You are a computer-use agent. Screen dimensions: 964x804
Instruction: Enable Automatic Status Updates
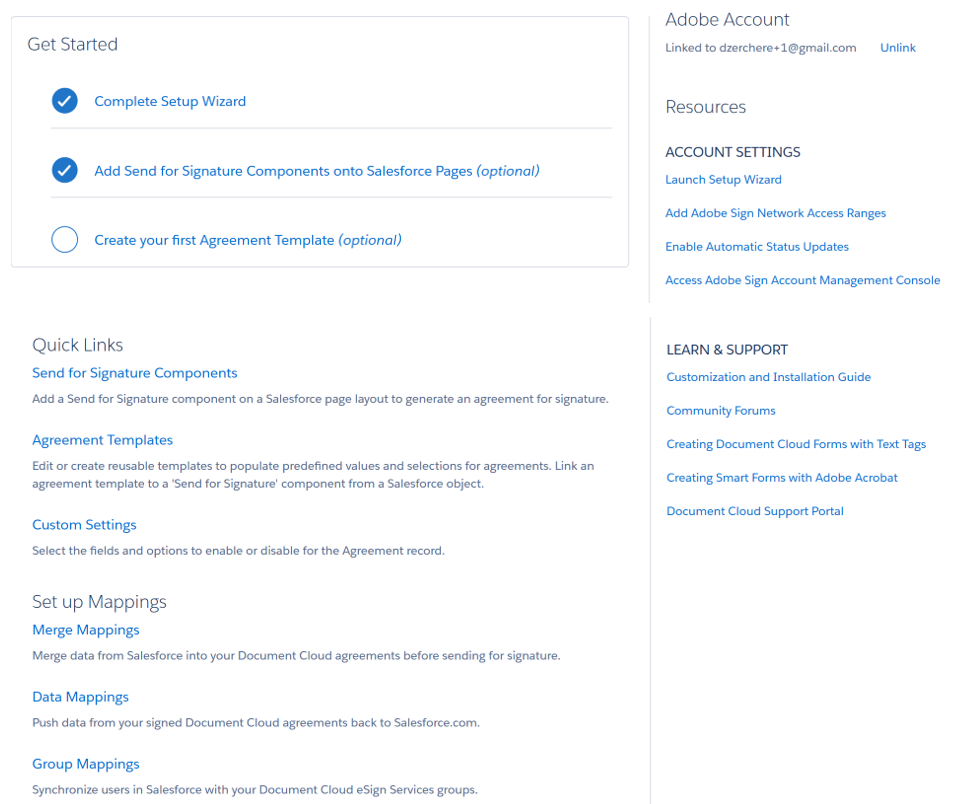pyautogui.click(x=757, y=246)
